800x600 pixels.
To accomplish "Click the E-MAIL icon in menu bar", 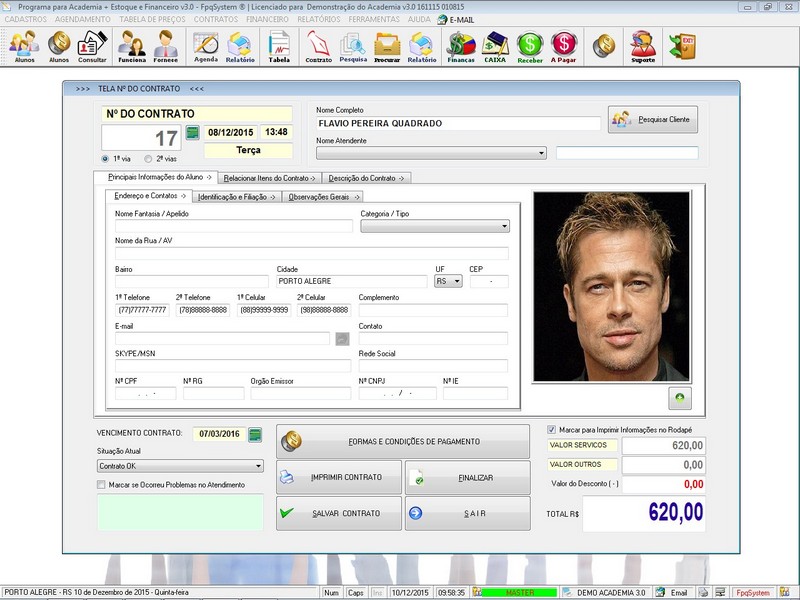I will click(x=456, y=20).
